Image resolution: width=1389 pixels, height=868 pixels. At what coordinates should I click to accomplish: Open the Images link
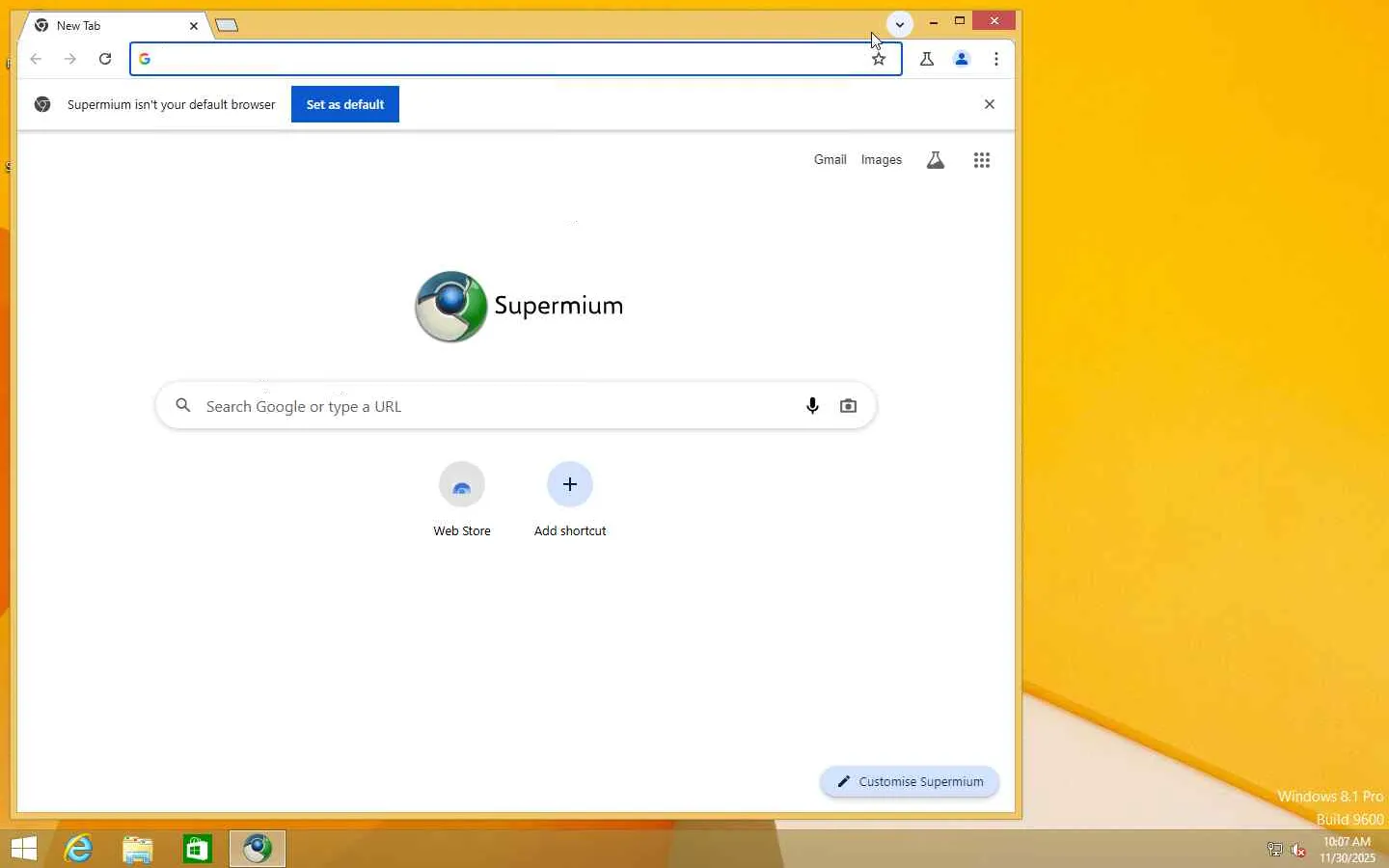tap(881, 160)
